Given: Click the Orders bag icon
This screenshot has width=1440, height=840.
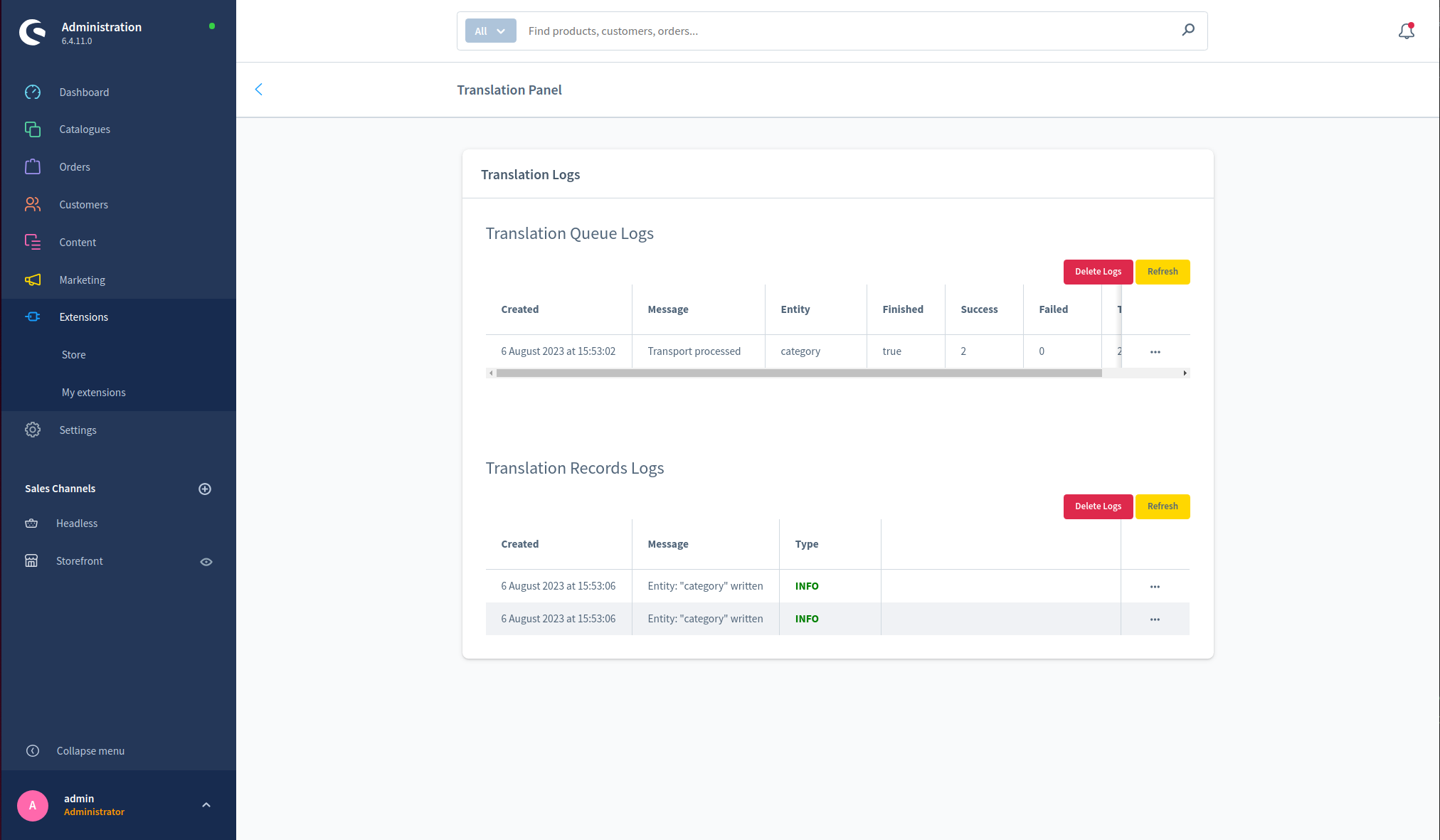Looking at the screenshot, I should coord(33,166).
